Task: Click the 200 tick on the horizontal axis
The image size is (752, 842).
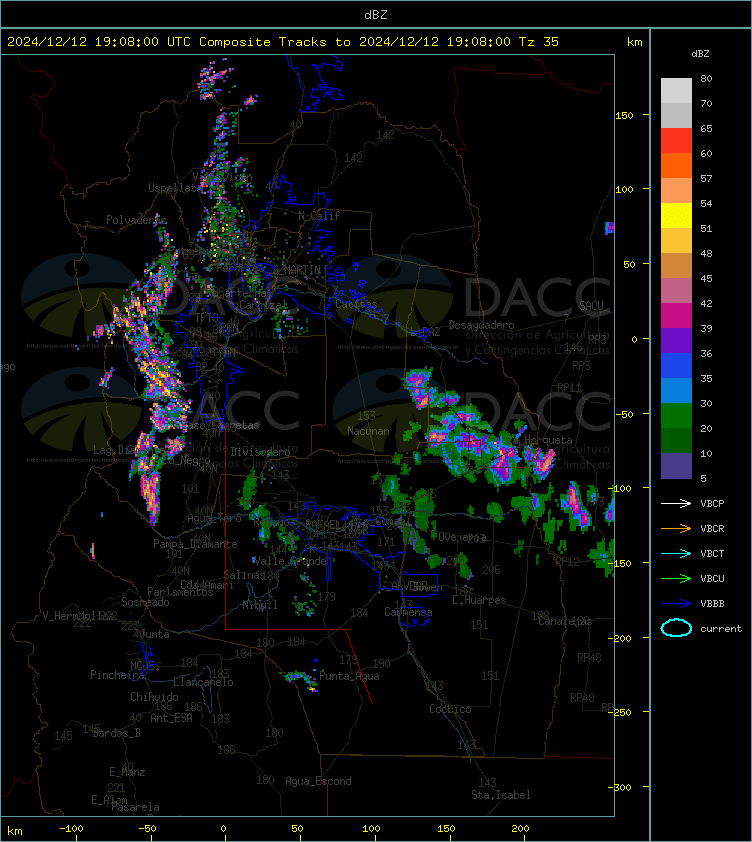Action: [520, 829]
